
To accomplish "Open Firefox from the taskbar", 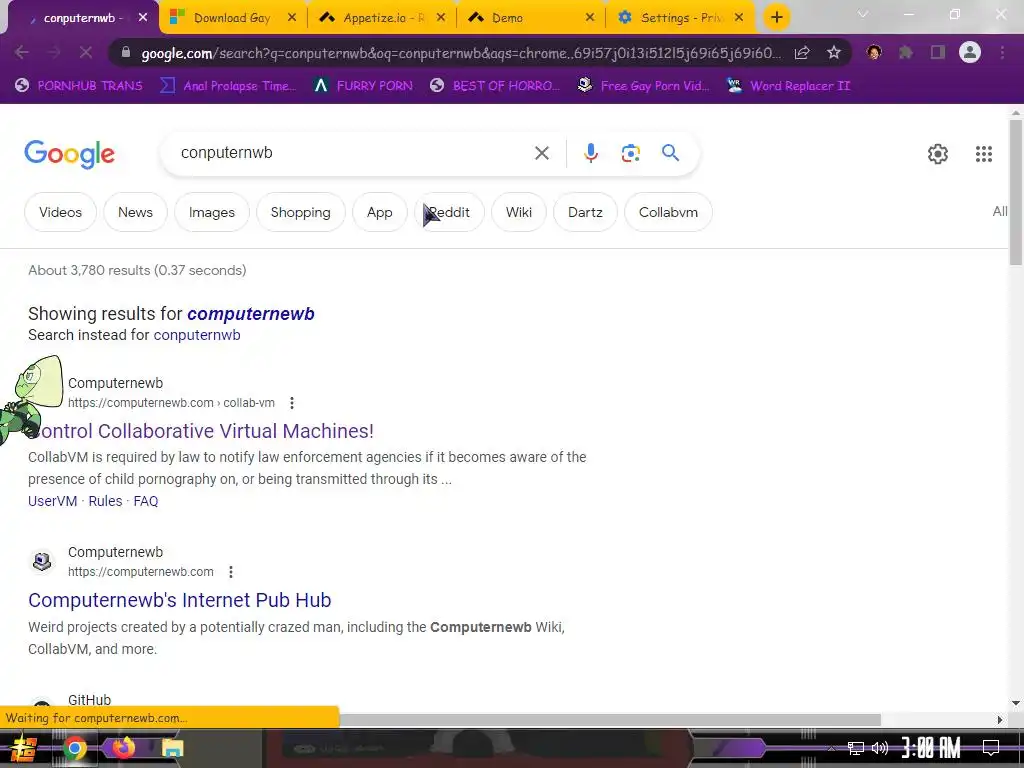I will 122,748.
